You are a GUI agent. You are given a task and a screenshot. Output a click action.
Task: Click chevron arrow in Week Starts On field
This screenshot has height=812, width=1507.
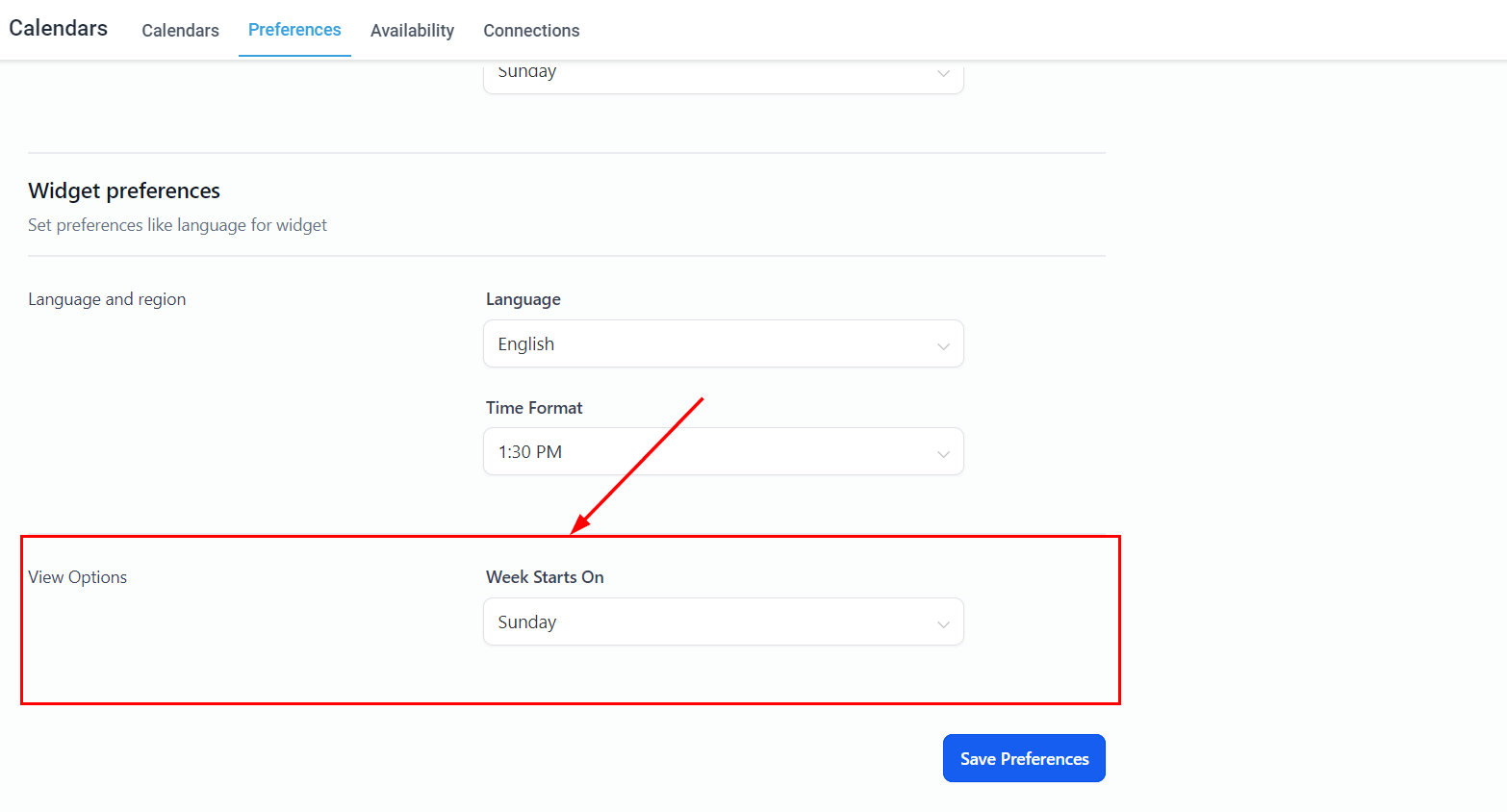tap(943, 624)
